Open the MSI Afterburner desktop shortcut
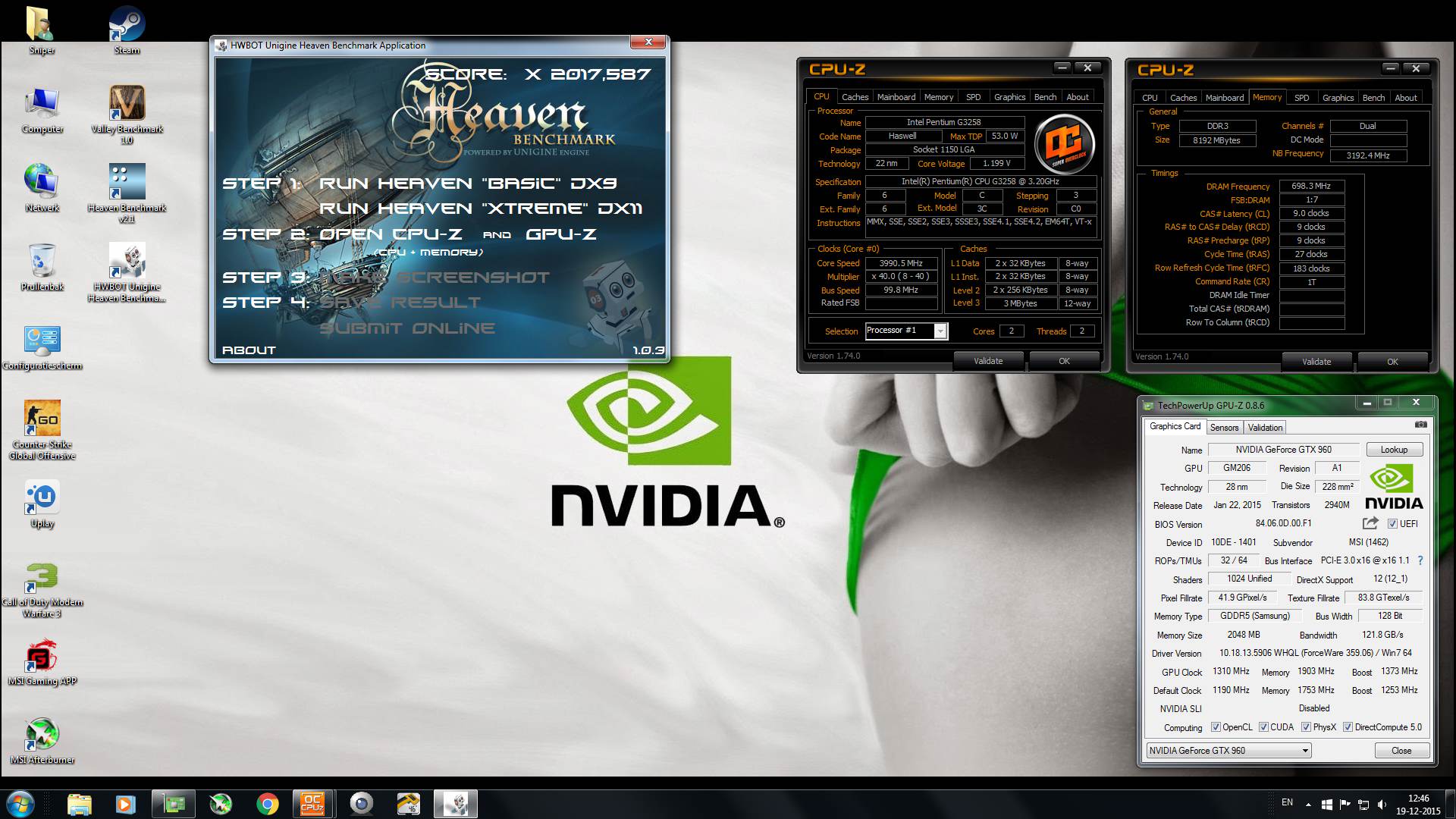 coord(42,740)
